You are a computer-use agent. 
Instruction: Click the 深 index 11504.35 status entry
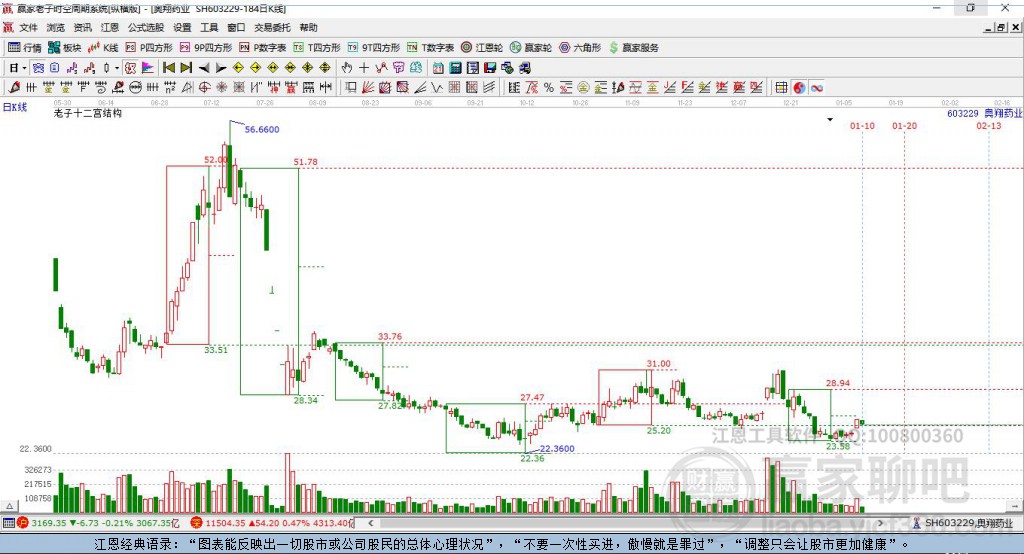coord(272,523)
